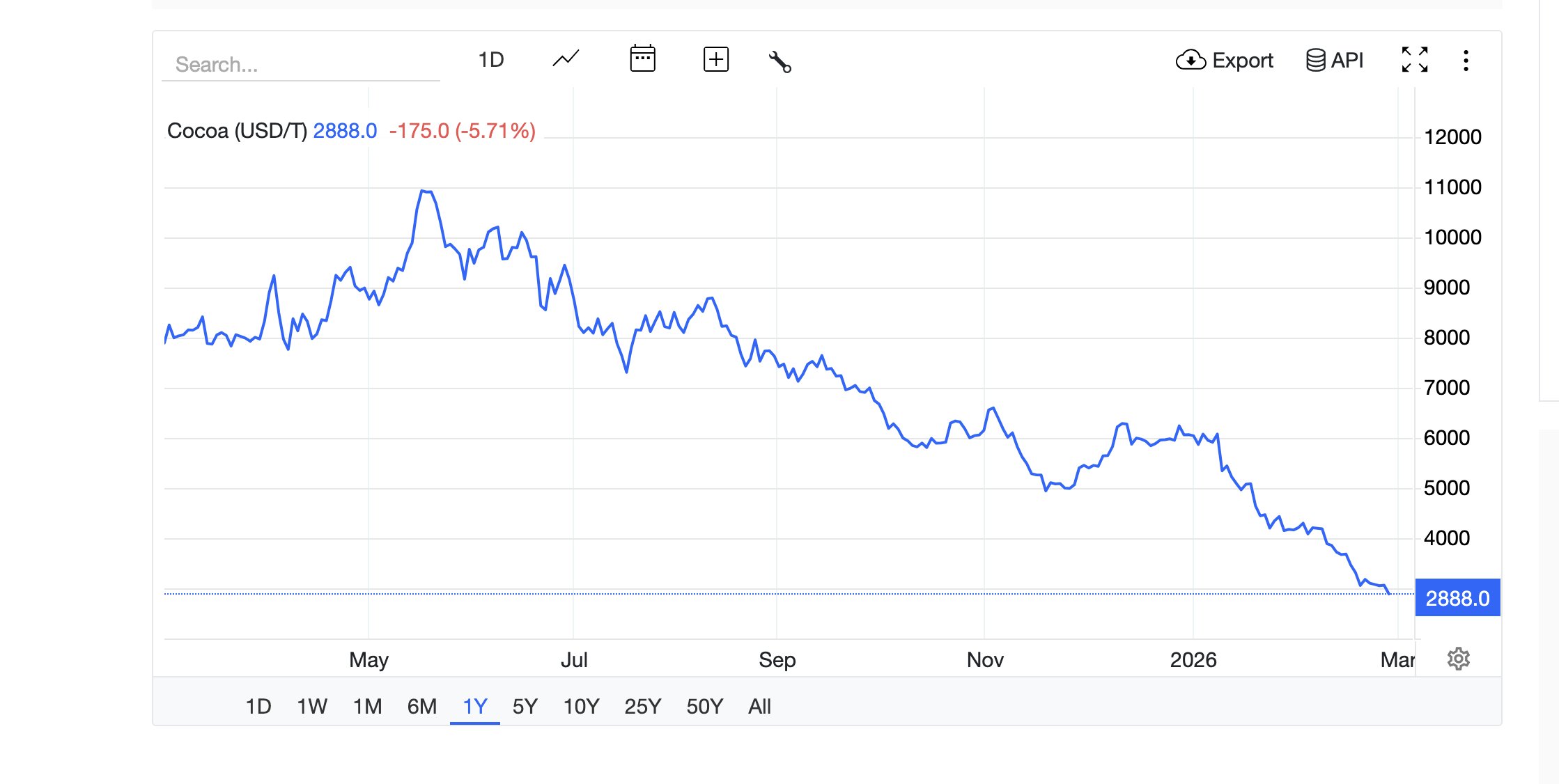Image resolution: width=1559 pixels, height=784 pixels.
Task: Click the Export cloud download button
Action: coord(1225,61)
